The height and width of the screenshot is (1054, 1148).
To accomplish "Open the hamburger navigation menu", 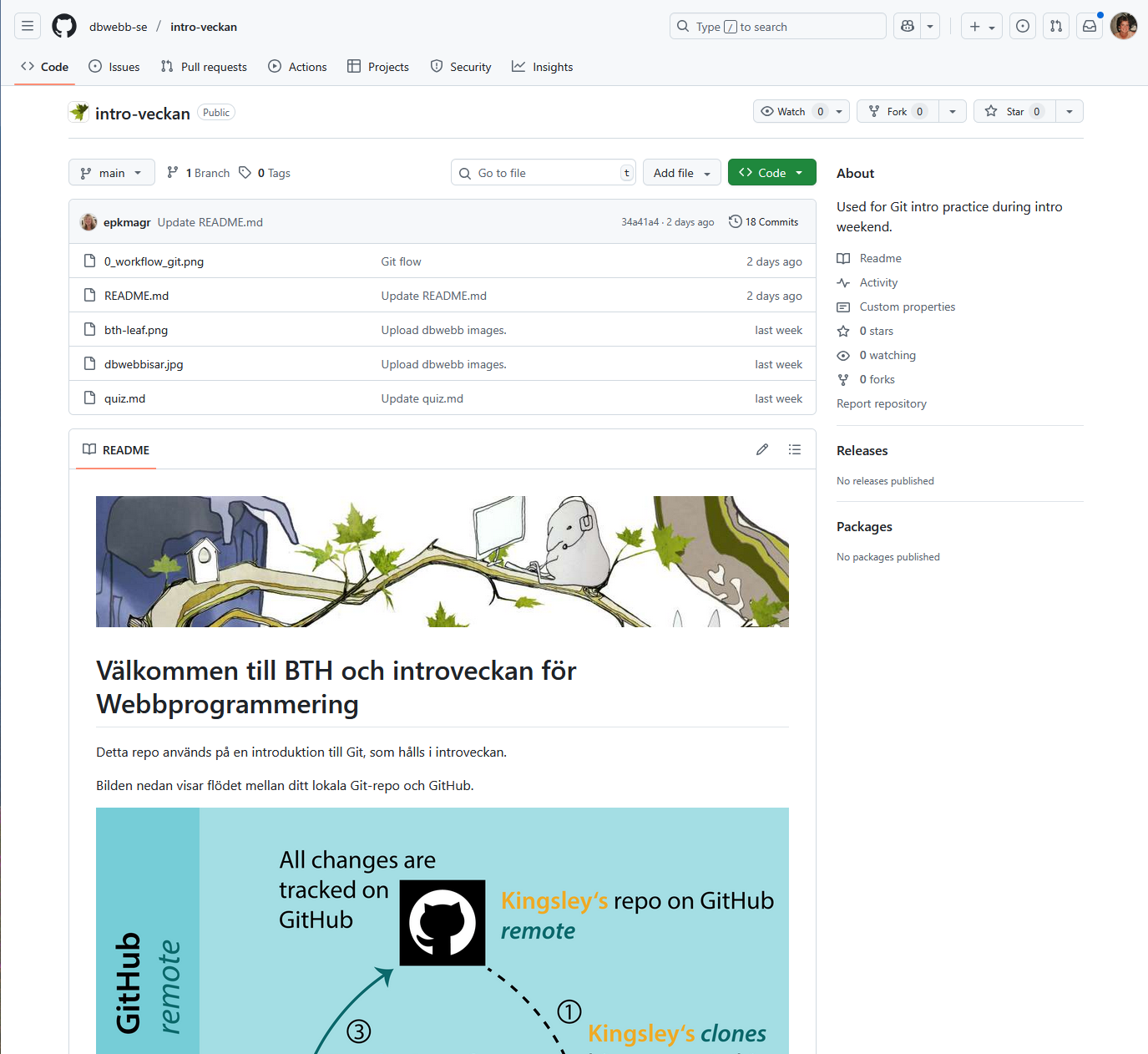I will 28,26.
